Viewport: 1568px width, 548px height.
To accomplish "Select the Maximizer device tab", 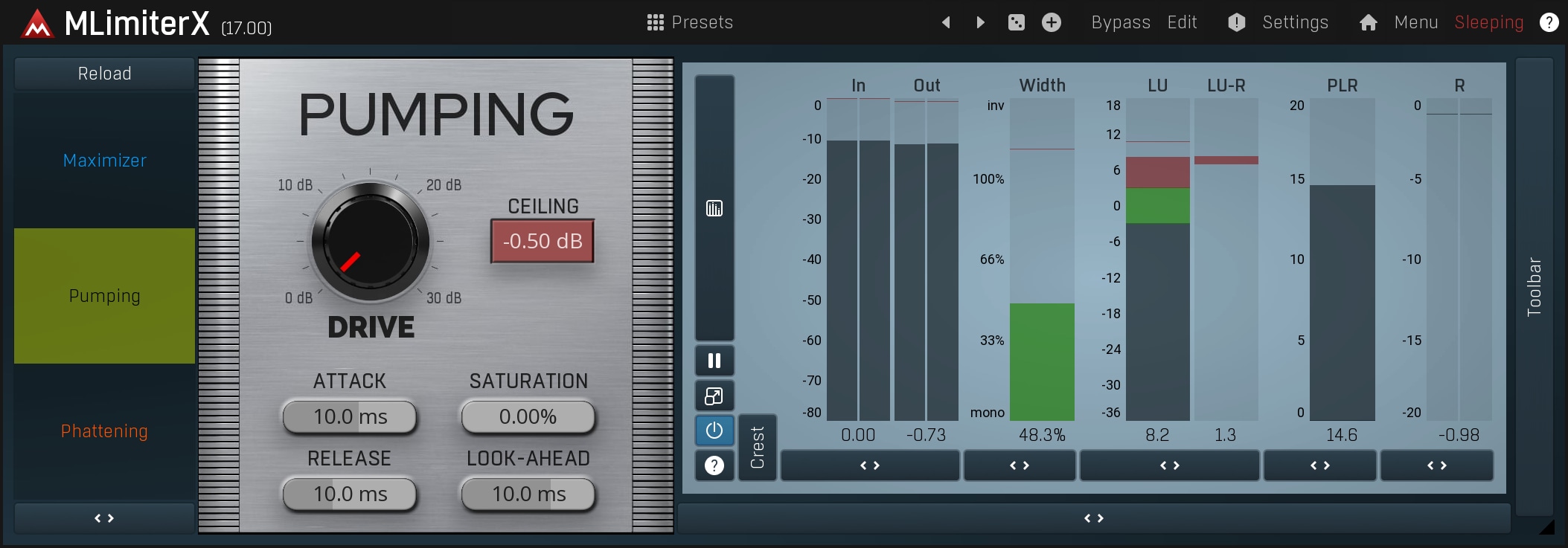I will 104,161.
